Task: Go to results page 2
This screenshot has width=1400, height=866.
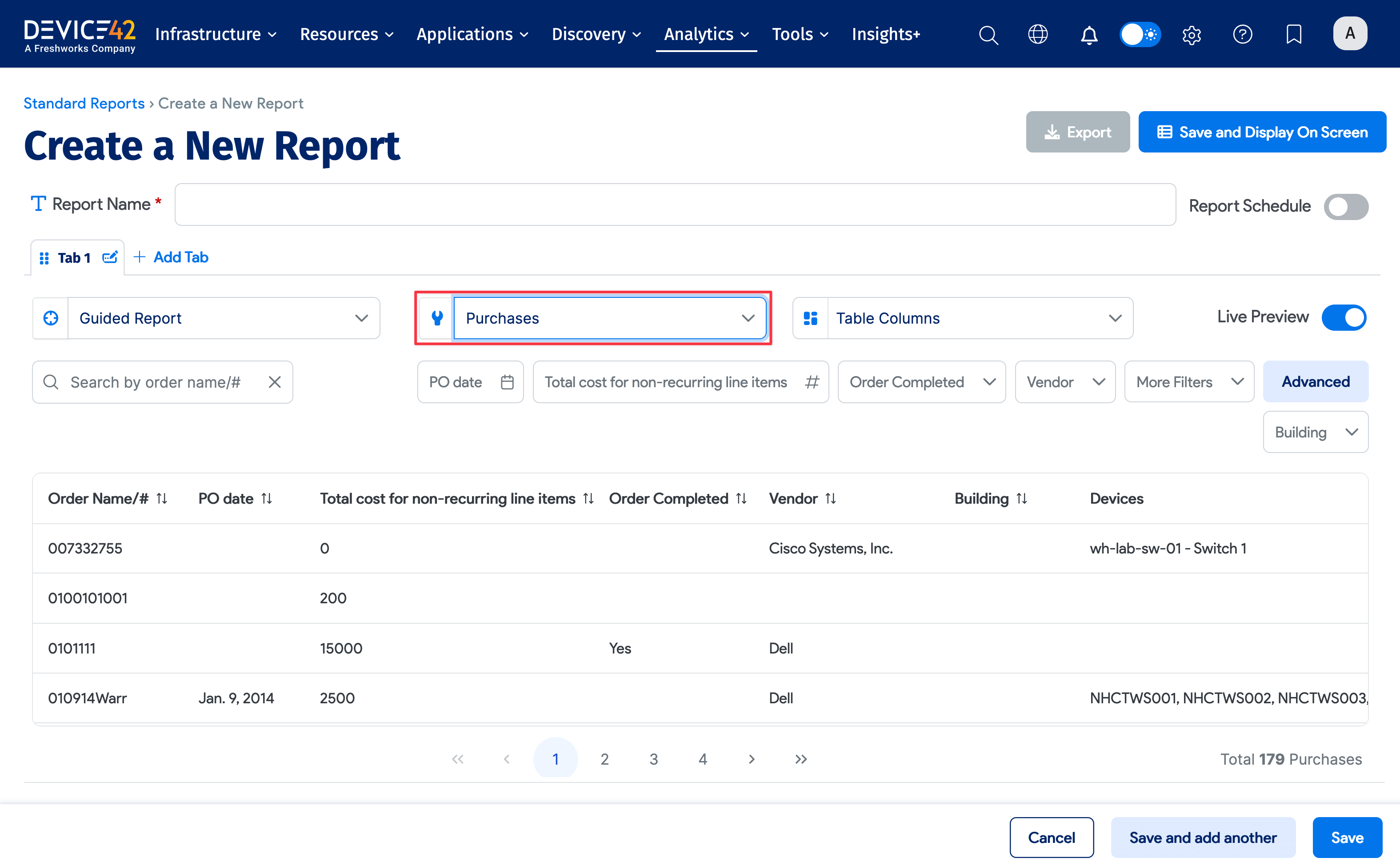Action: click(x=604, y=758)
